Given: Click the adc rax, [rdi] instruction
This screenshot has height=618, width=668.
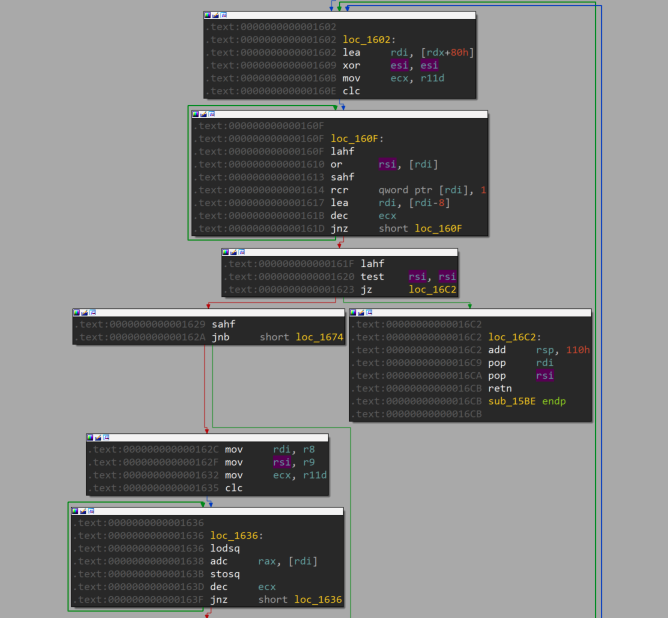Looking at the screenshot, I should 264,561.
